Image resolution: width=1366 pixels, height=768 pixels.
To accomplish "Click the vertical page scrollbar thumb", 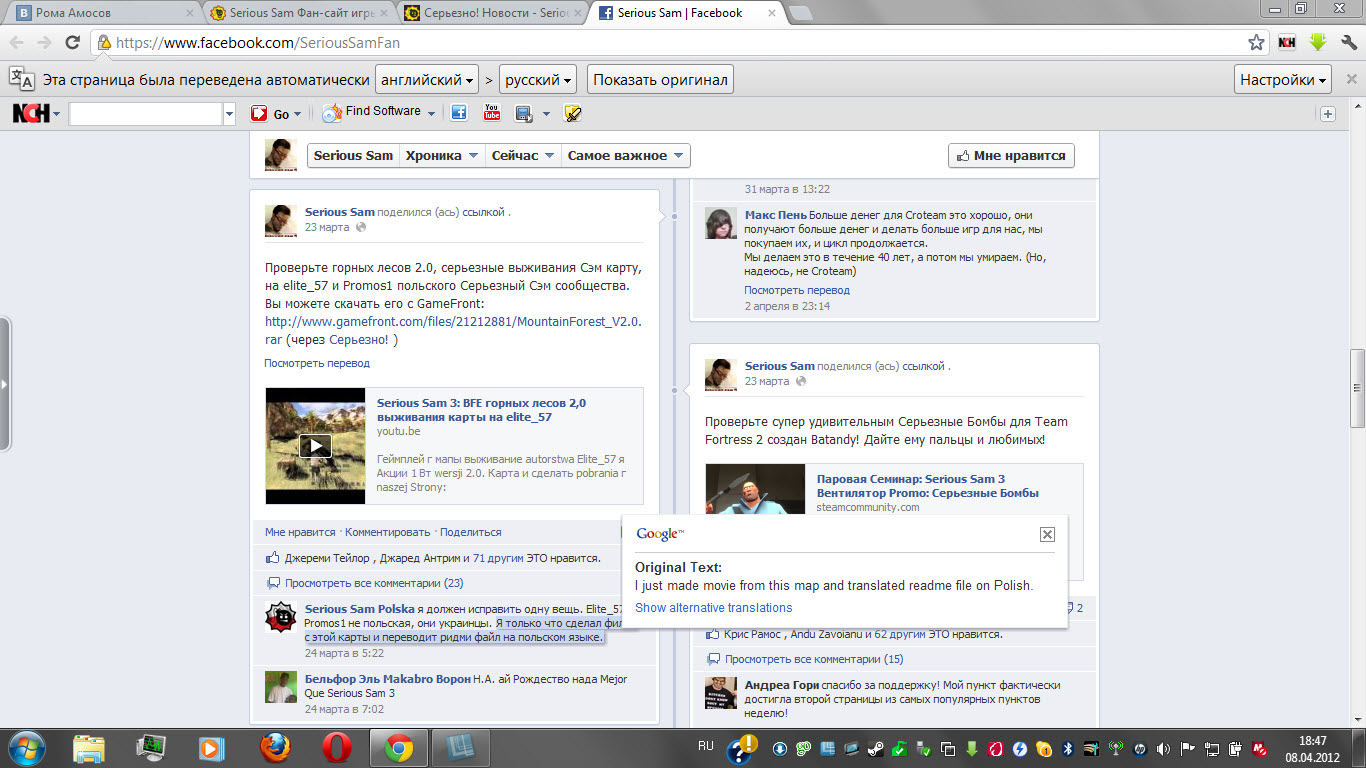I will pyautogui.click(x=1357, y=387).
